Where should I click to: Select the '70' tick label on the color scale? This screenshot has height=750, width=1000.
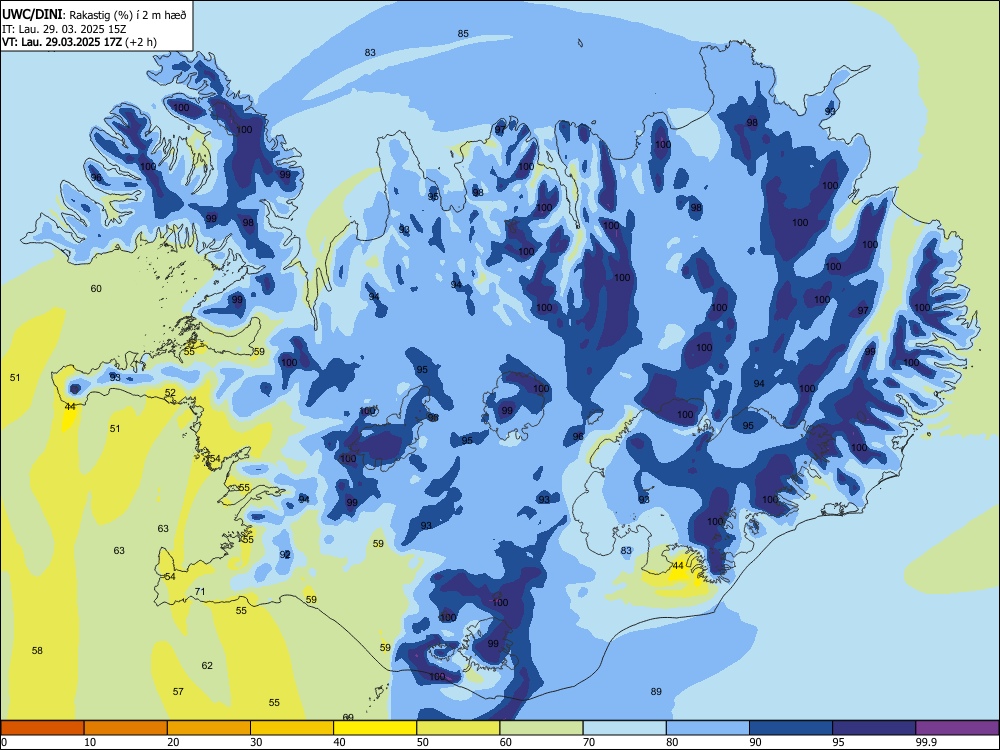point(589,742)
